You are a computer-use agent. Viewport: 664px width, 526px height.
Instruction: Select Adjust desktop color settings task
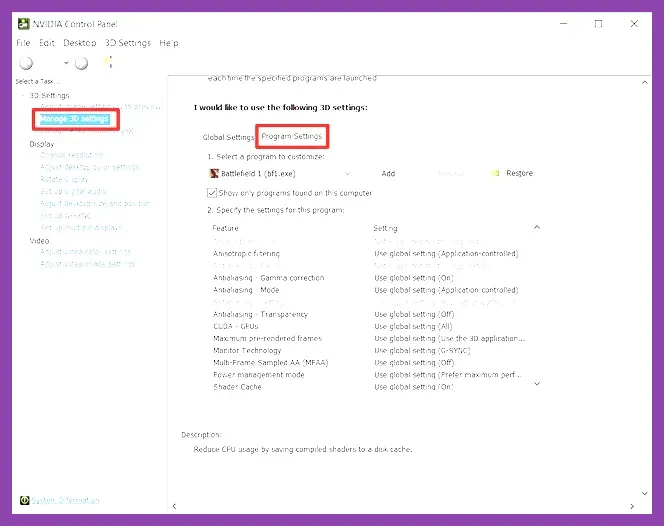click(89, 167)
